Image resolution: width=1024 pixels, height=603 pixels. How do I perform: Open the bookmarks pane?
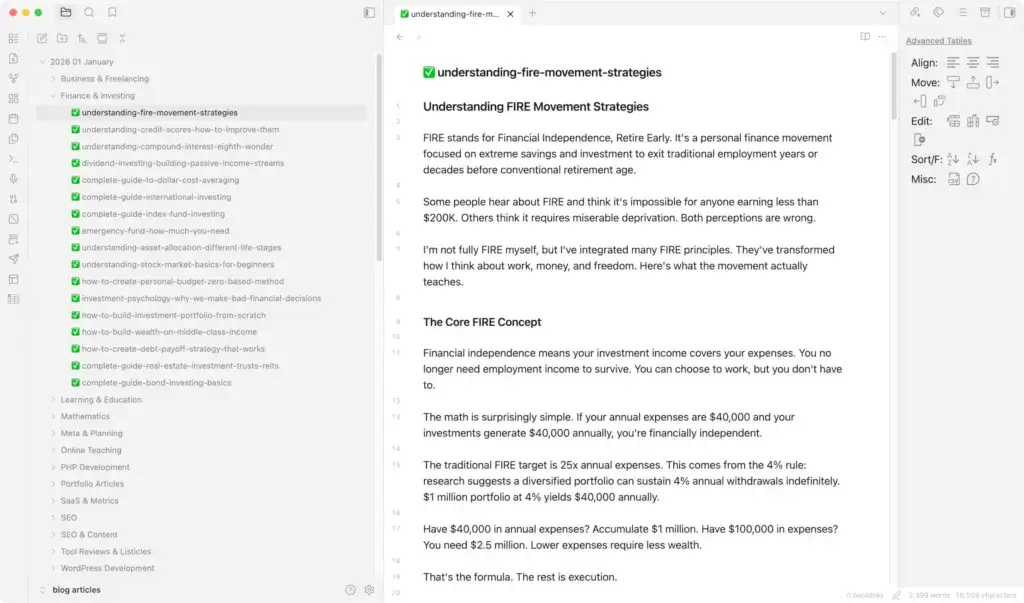(112, 13)
